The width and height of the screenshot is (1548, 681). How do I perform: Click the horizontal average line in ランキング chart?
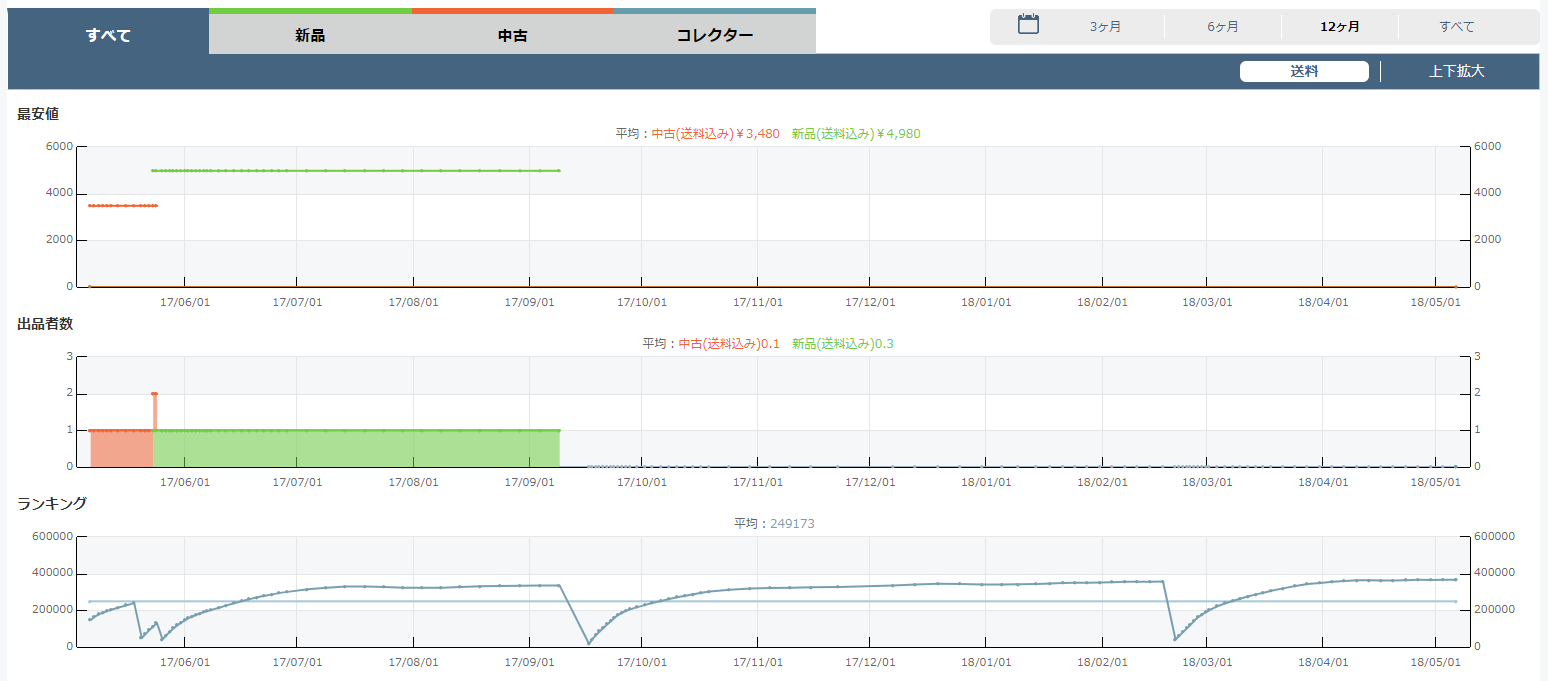tap(800, 601)
